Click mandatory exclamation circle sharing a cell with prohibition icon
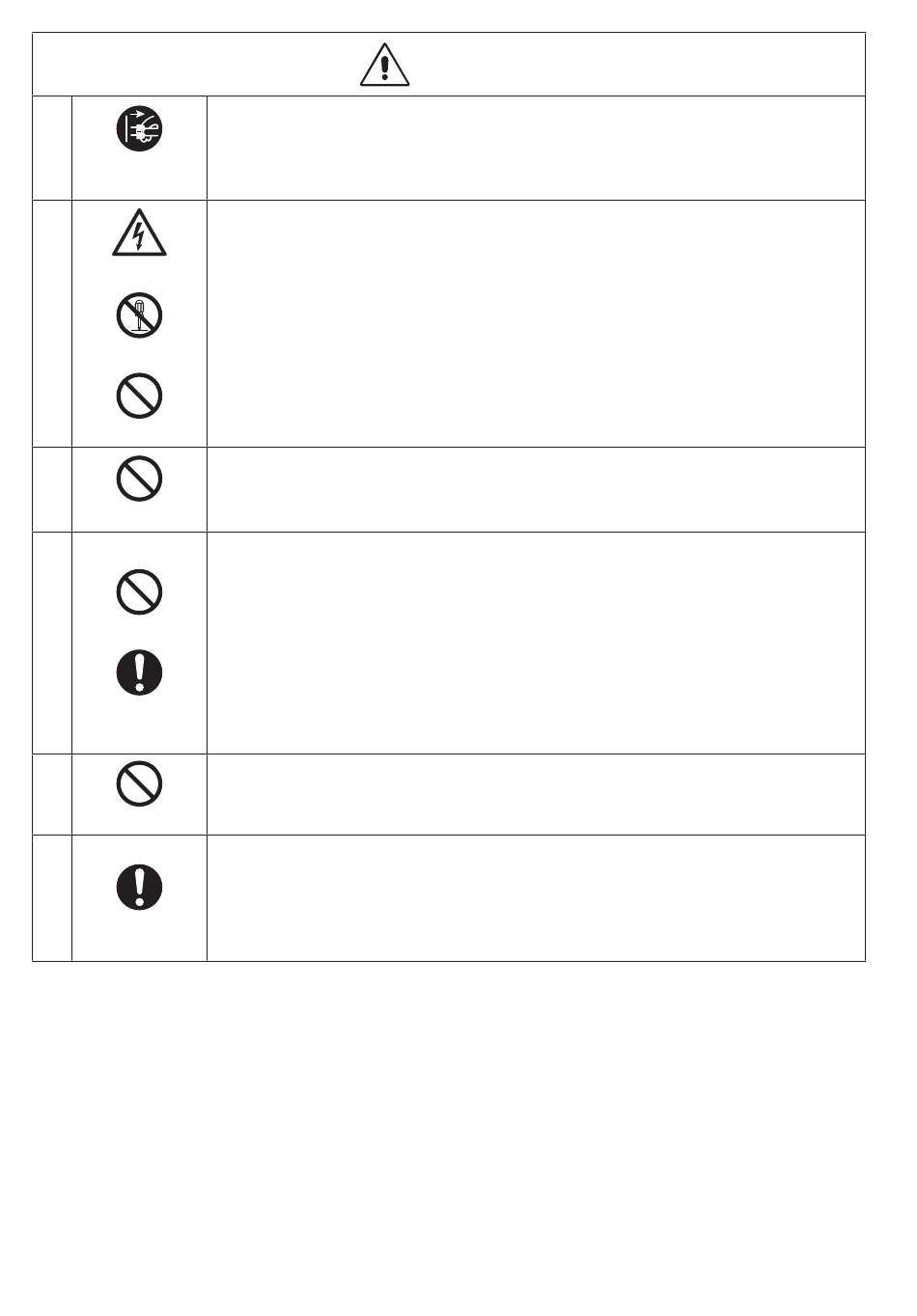The width and height of the screenshot is (917, 1316). click(x=140, y=672)
